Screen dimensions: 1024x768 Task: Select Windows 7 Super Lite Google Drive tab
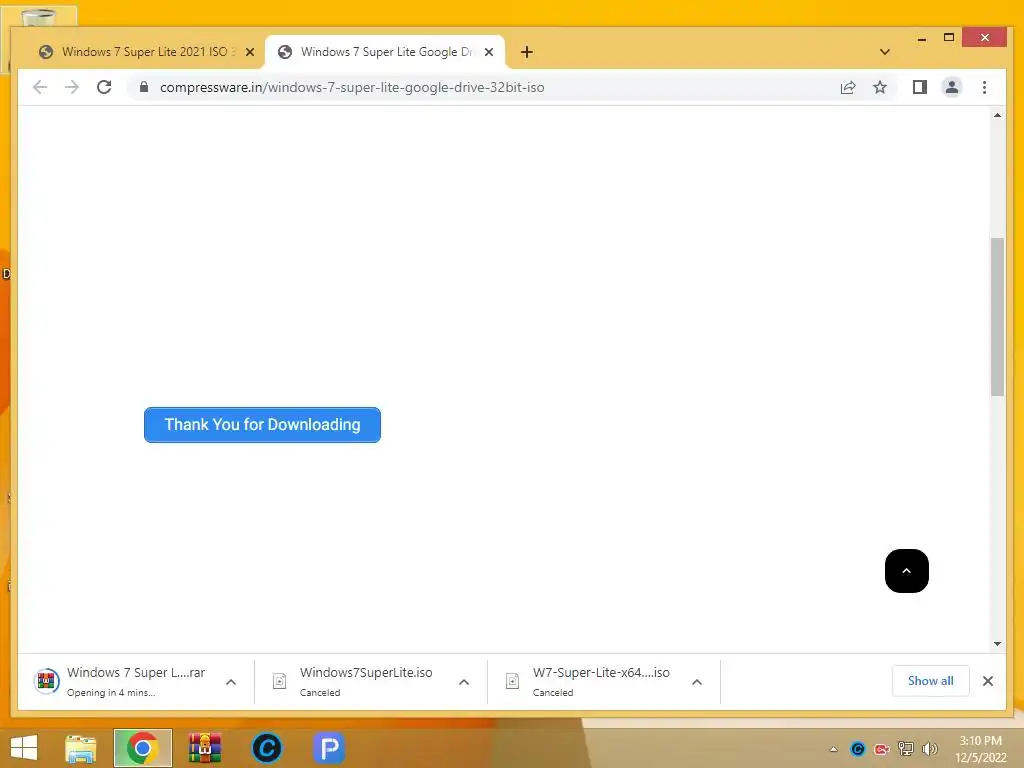point(385,52)
